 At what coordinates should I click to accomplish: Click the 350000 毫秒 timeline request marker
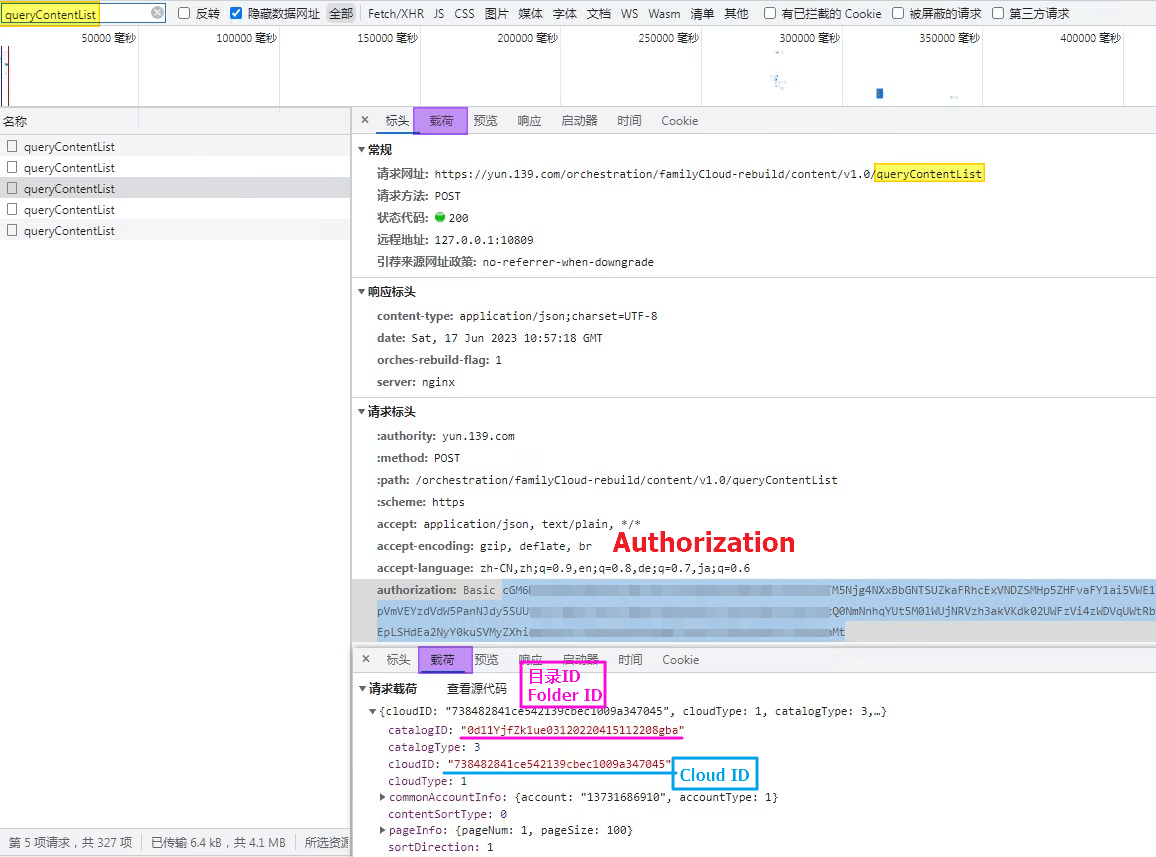880,93
